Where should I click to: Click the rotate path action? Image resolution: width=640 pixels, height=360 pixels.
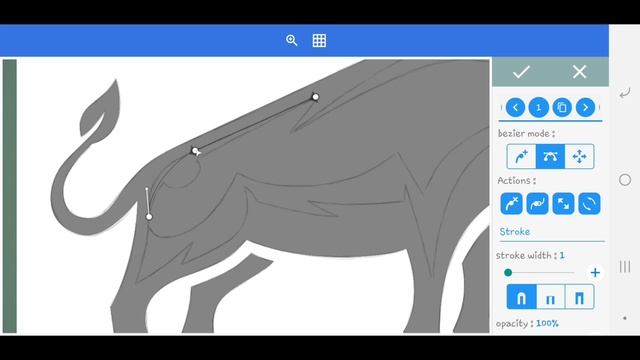click(589, 204)
